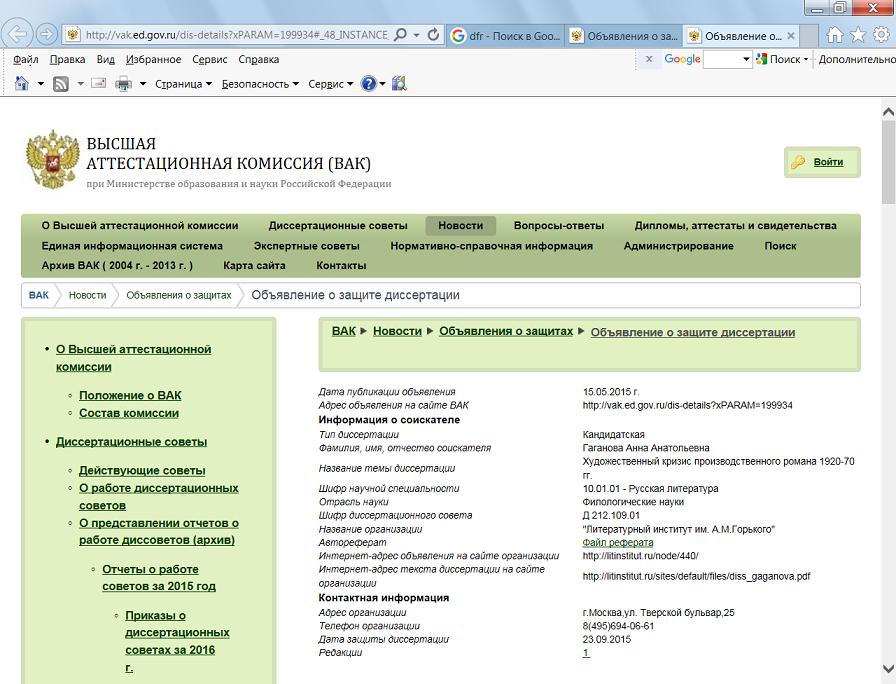
Task: Refresh the page with the reload icon
Action: (434, 35)
